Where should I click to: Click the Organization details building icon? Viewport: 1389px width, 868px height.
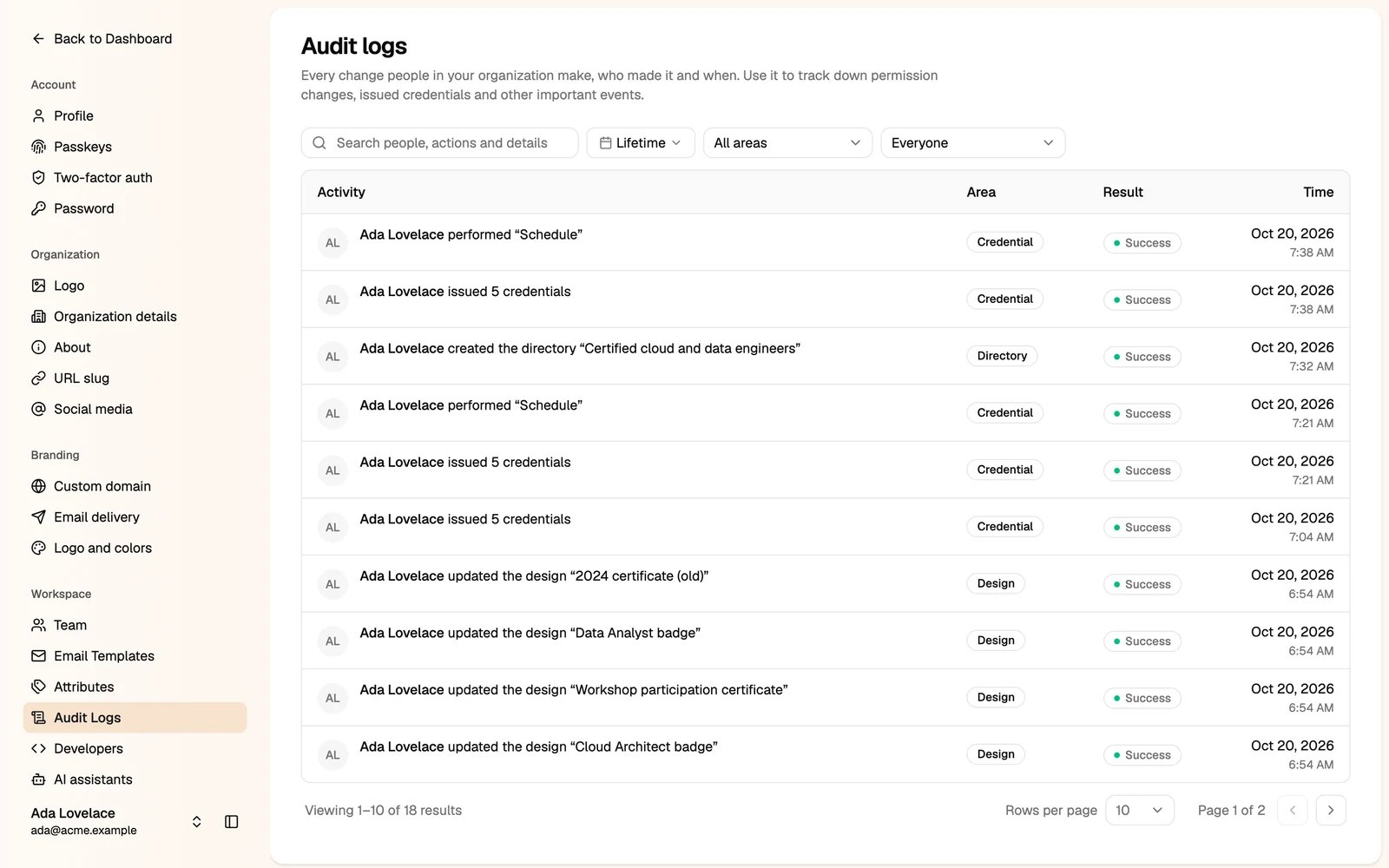pos(38,317)
